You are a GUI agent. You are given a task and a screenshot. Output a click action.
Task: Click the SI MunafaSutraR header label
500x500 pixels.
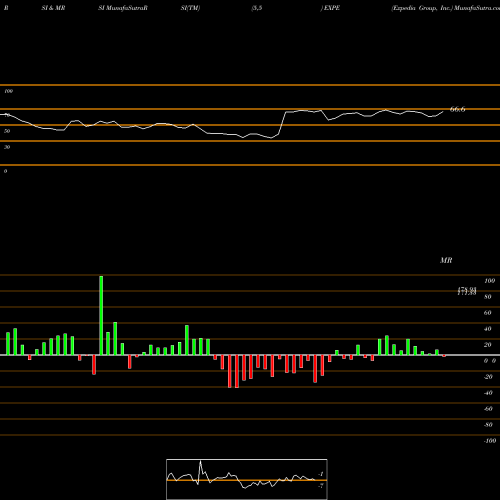coord(123,8)
